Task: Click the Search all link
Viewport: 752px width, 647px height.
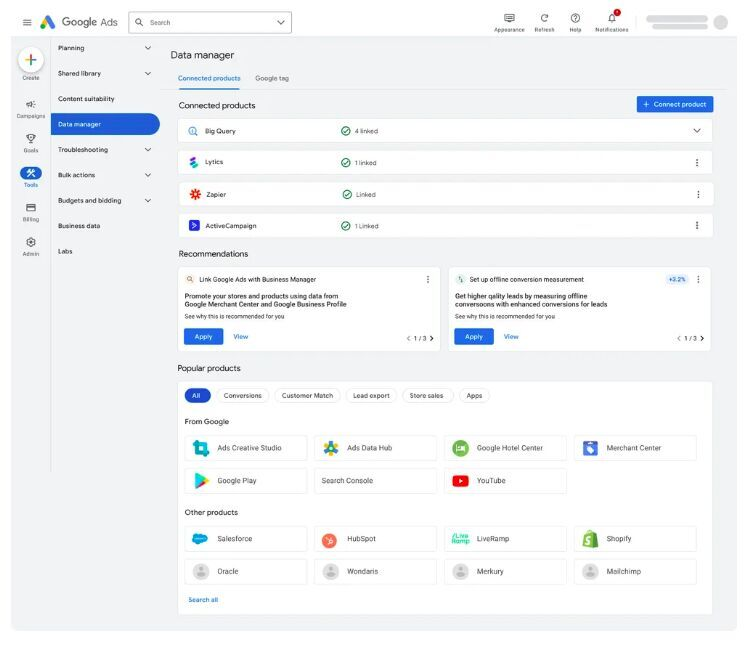Action: (203, 600)
